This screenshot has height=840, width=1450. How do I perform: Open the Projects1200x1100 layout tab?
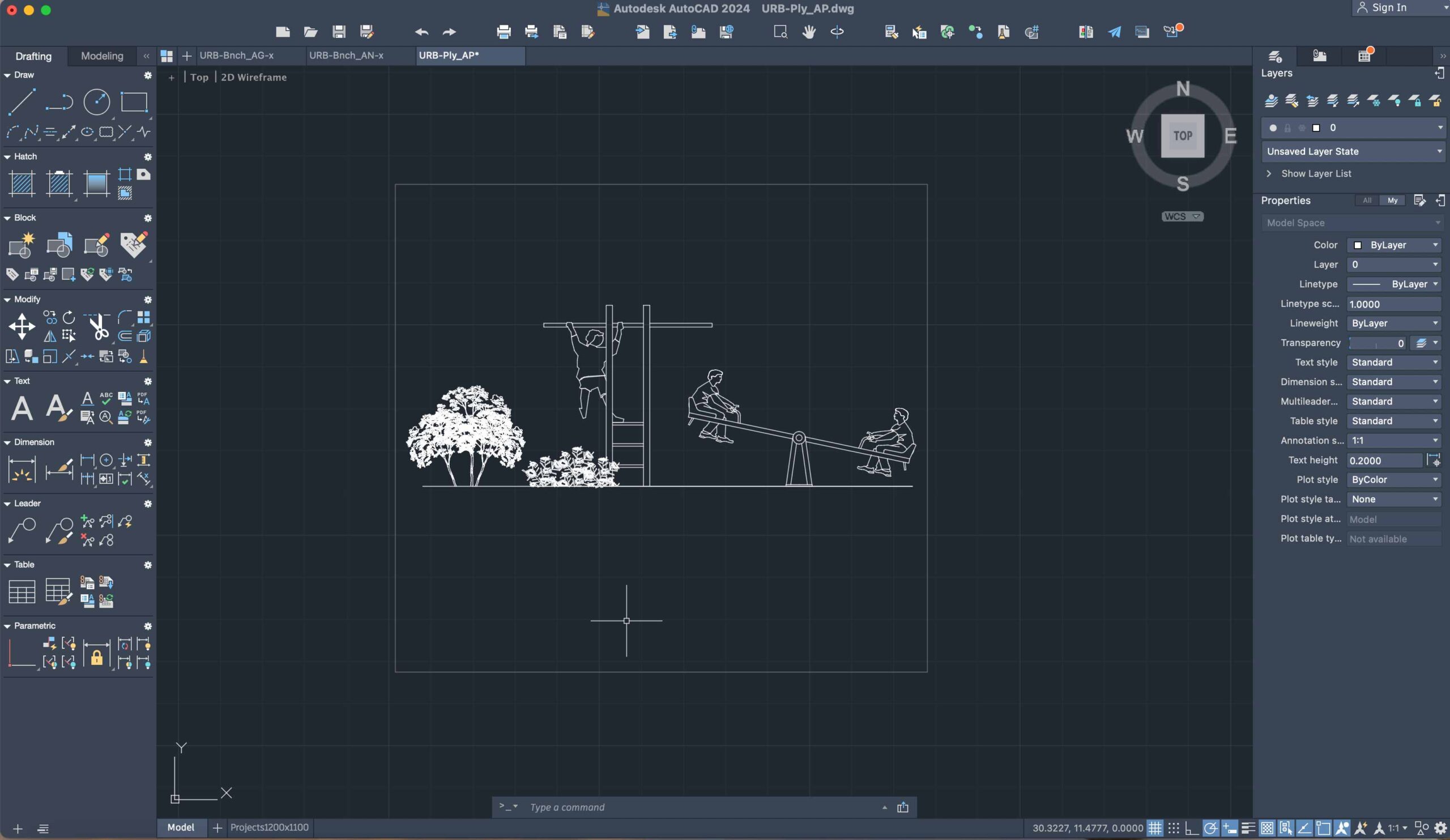pyautogui.click(x=269, y=828)
